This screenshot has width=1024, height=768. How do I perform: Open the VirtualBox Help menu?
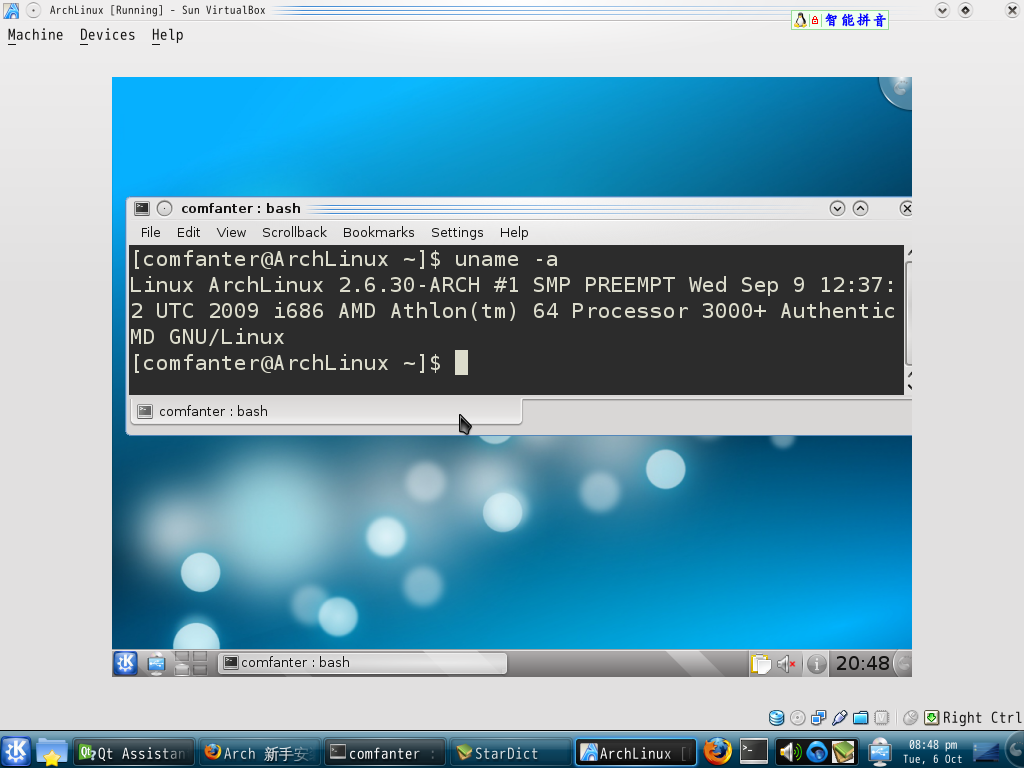point(167,35)
